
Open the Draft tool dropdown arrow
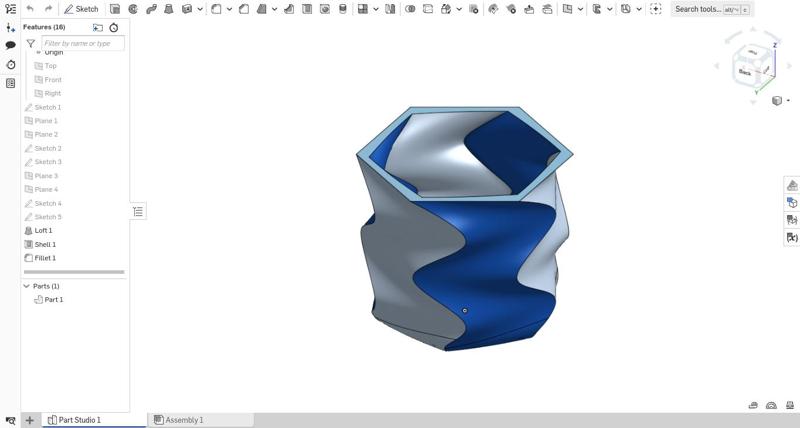274,9
